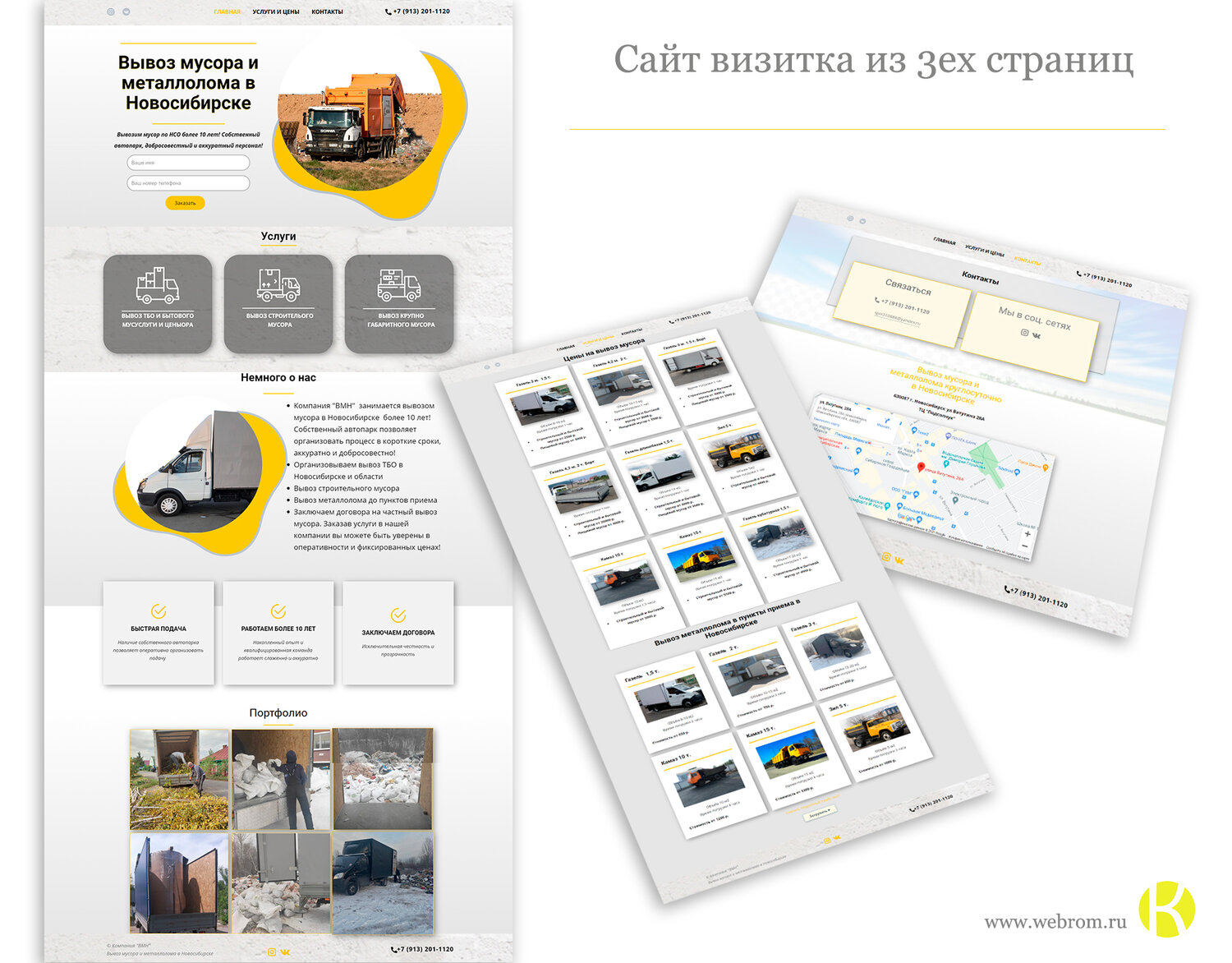Image resolution: width=1232 pixels, height=963 pixels.
Task: Open 'Вывоз строительного мусора' service card
Action: tap(278, 304)
